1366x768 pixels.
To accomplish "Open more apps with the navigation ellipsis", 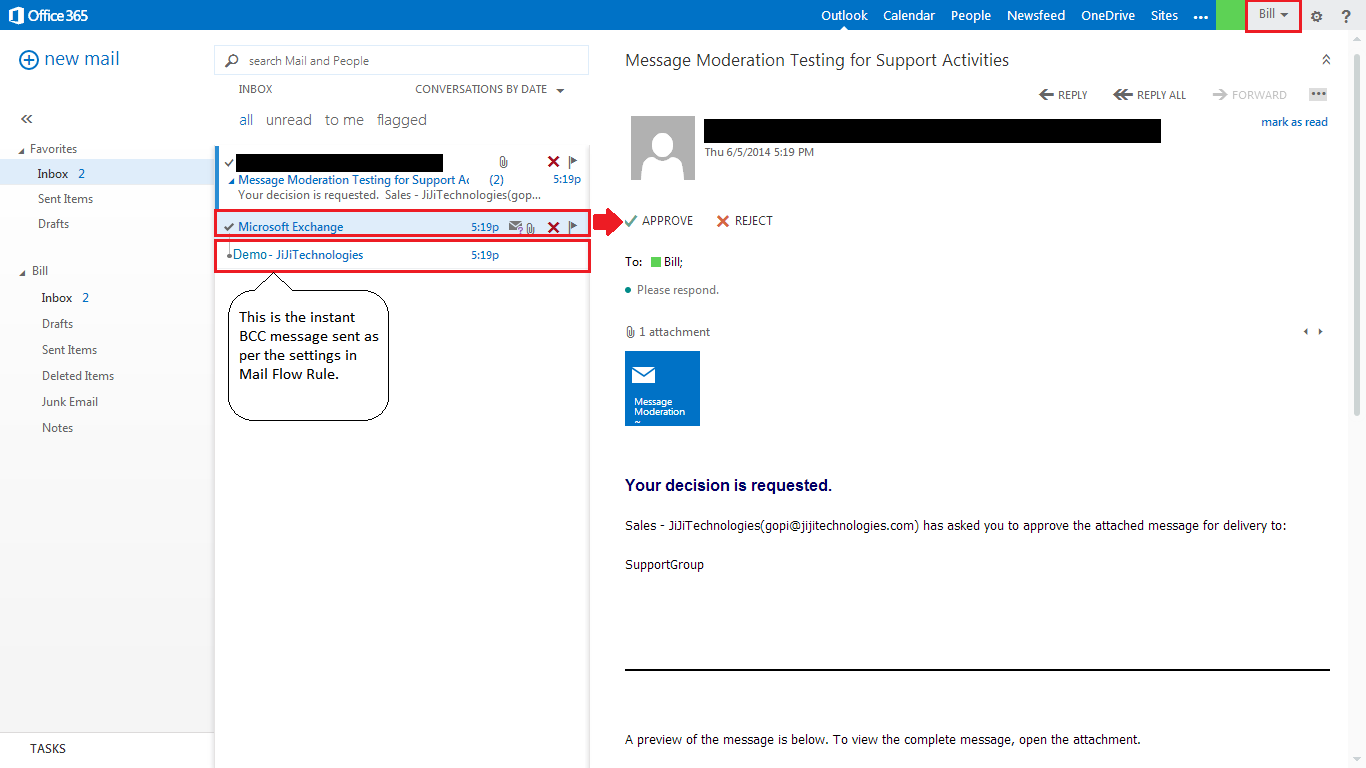I will (x=1200, y=15).
